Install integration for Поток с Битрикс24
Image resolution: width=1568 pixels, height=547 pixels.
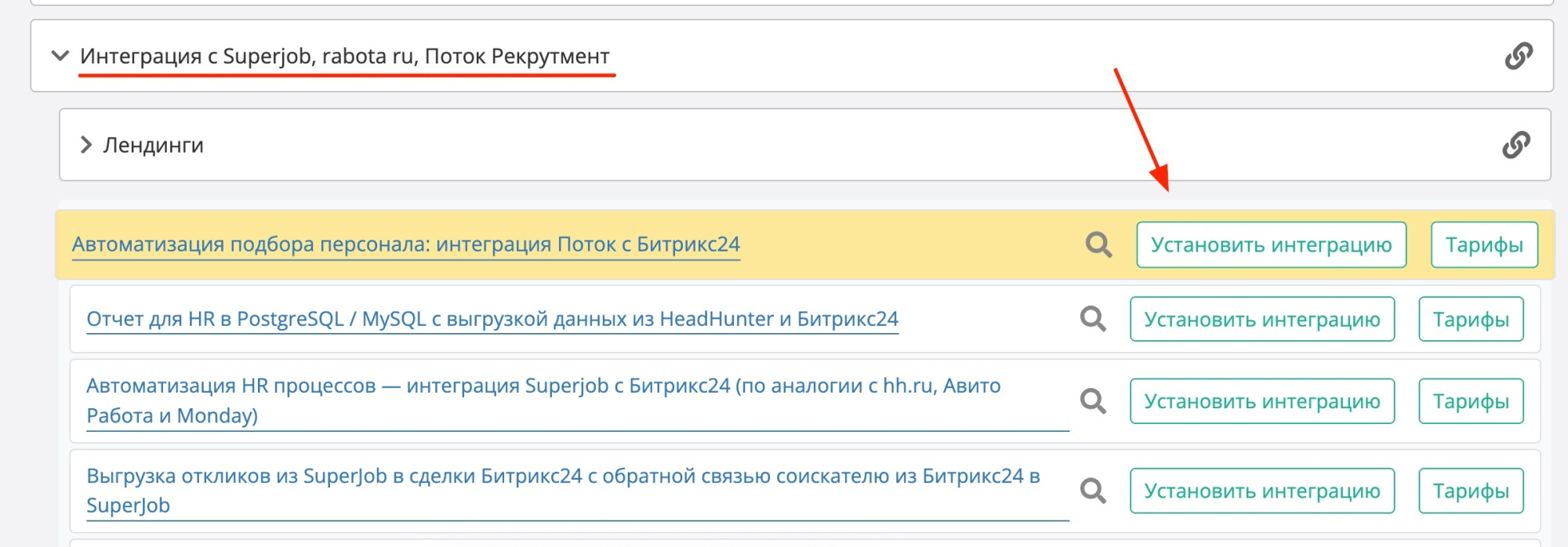[x=1271, y=245]
